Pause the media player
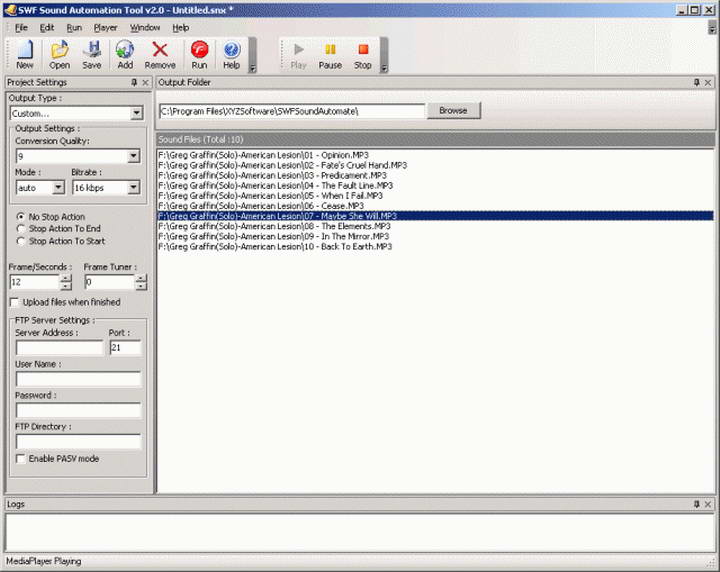720x572 pixels. coord(330,55)
